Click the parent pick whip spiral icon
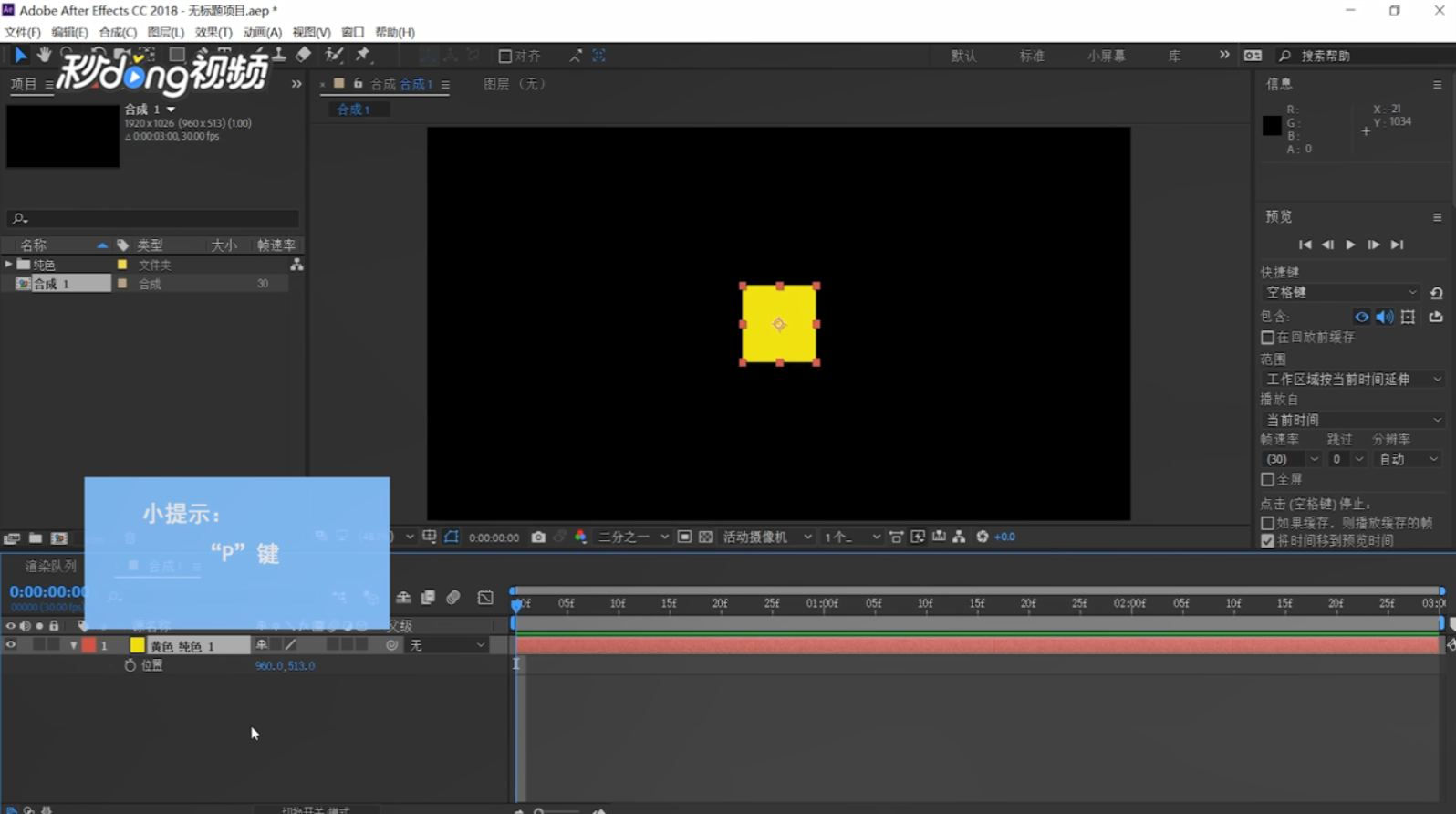Image resolution: width=1456 pixels, height=814 pixels. point(391,645)
